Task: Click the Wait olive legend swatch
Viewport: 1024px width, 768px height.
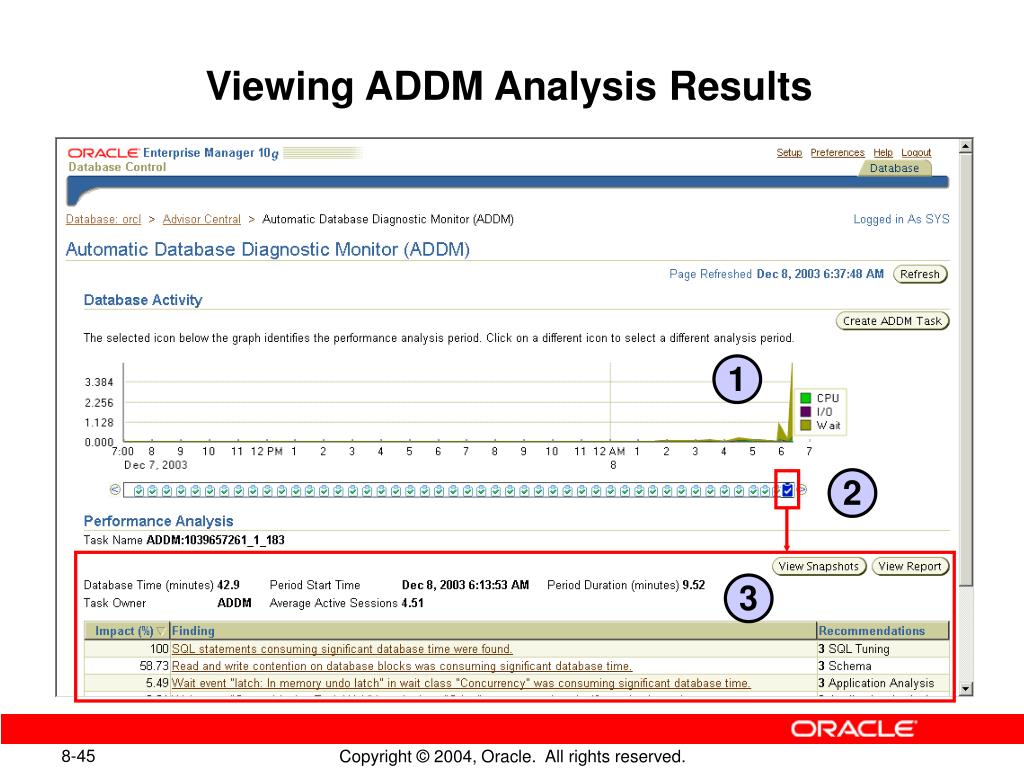Action: tap(806, 425)
